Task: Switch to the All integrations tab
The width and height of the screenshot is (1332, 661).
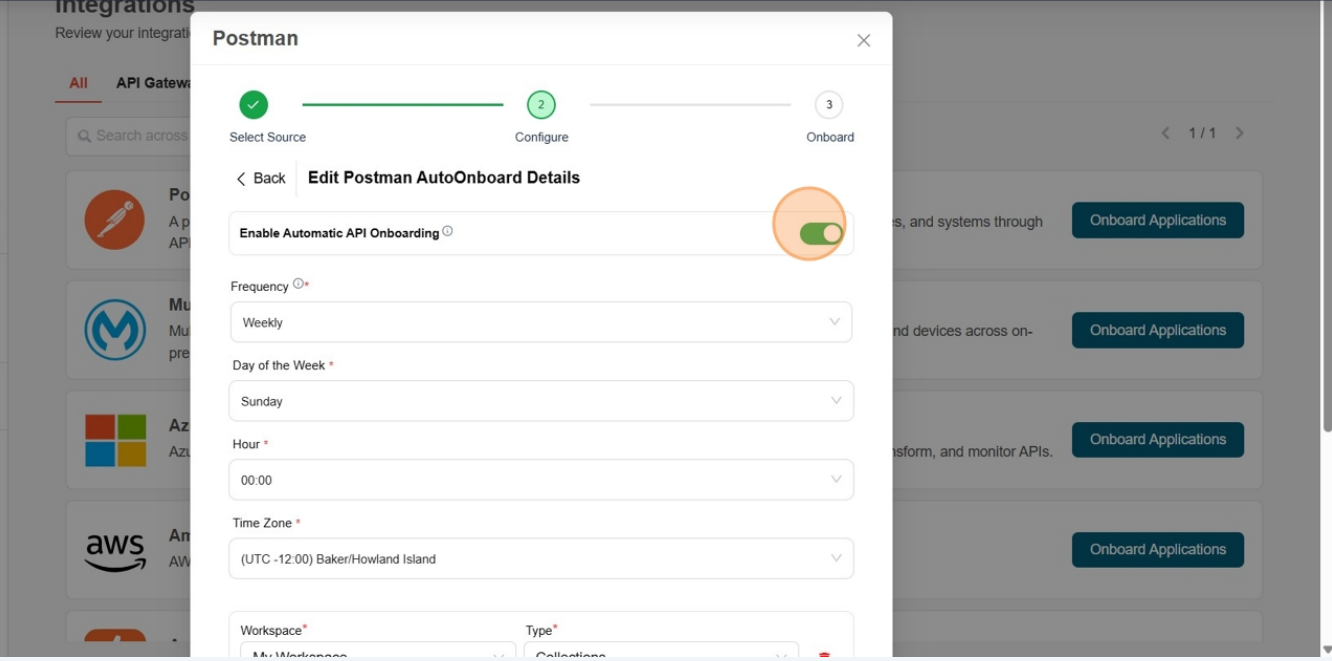Action: (x=78, y=83)
